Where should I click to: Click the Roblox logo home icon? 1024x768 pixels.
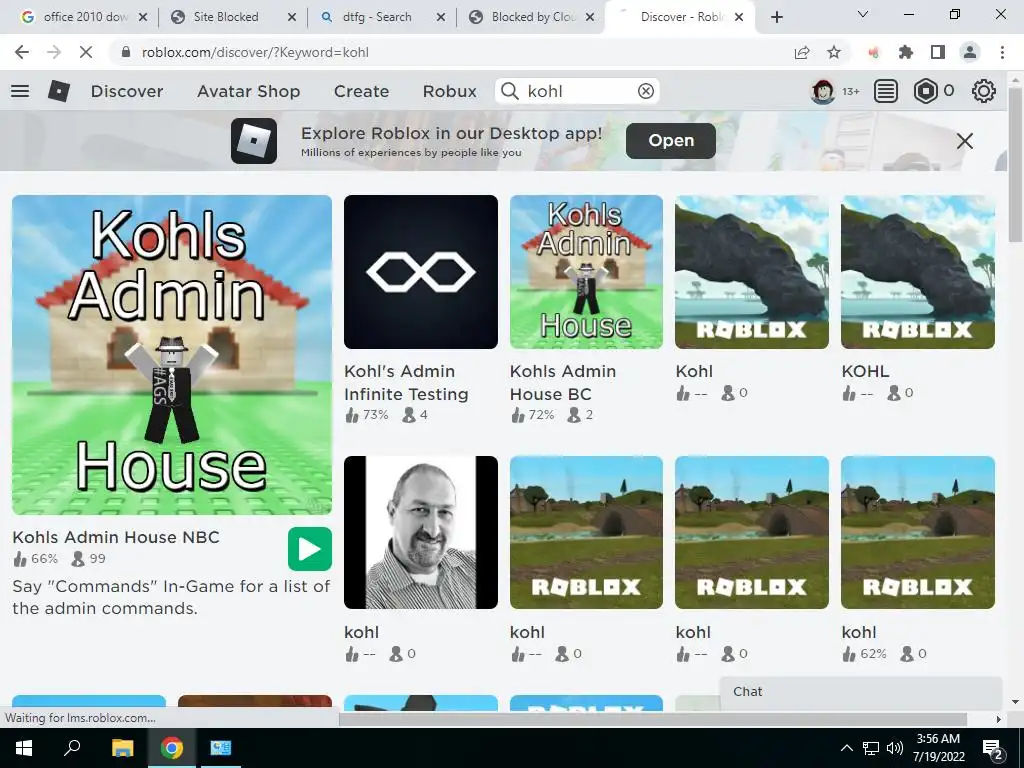point(59,91)
